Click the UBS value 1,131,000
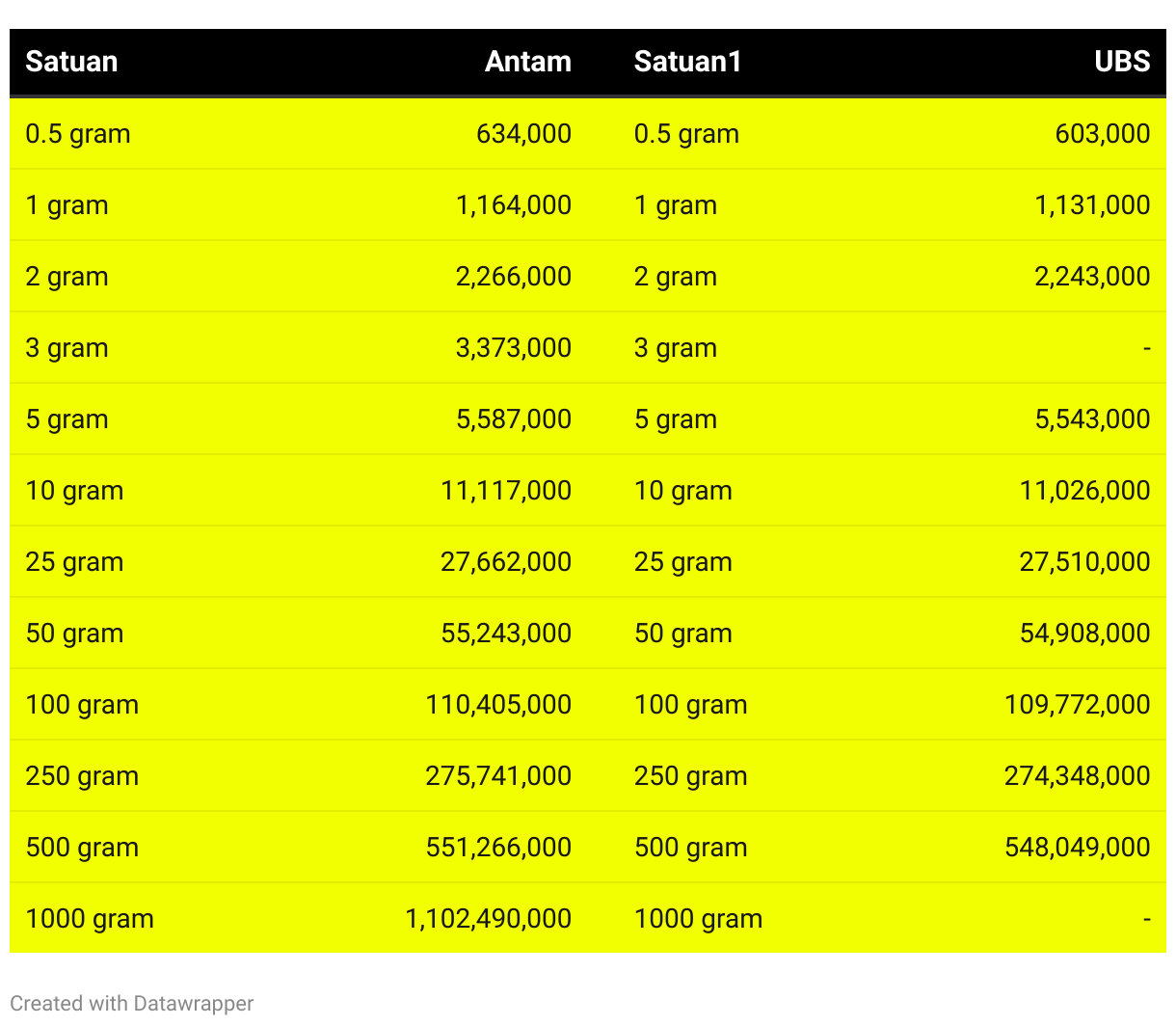Screen dimensions: 1176x1026 (1093, 205)
